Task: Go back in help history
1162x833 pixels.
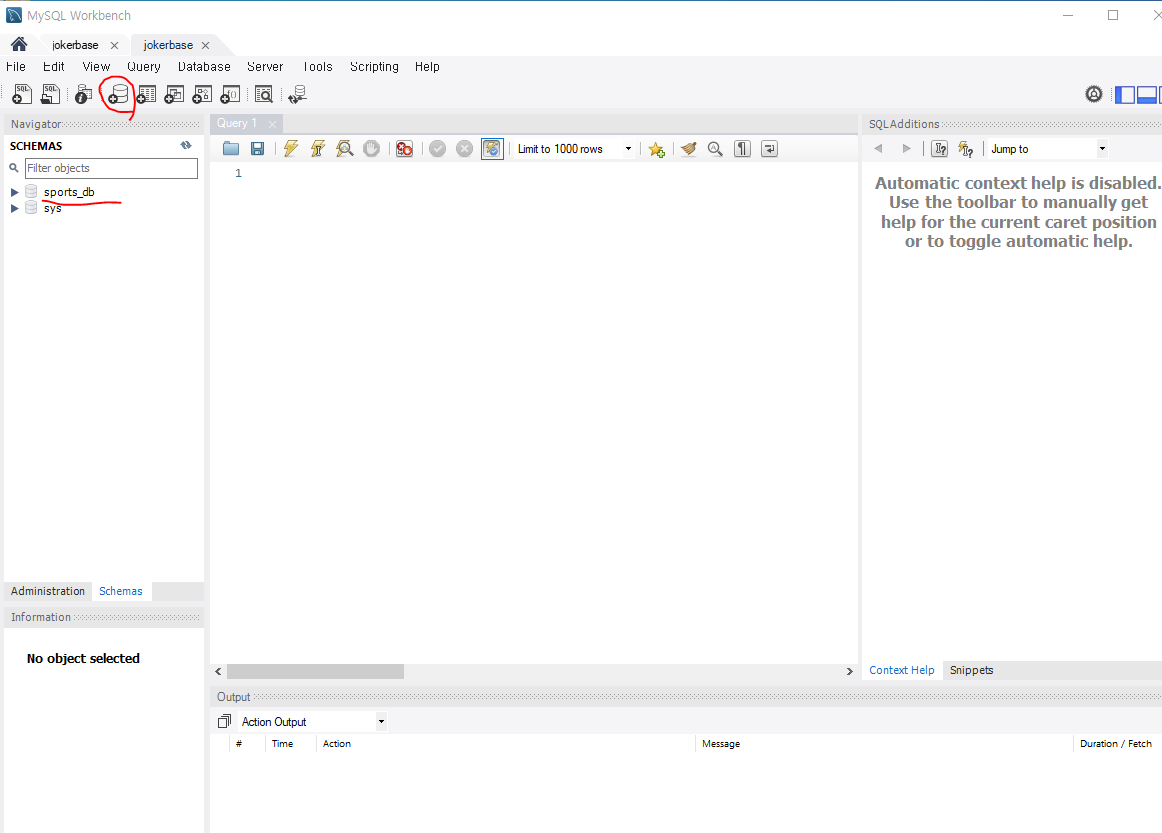Action: pyautogui.click(x=878, y=149)
